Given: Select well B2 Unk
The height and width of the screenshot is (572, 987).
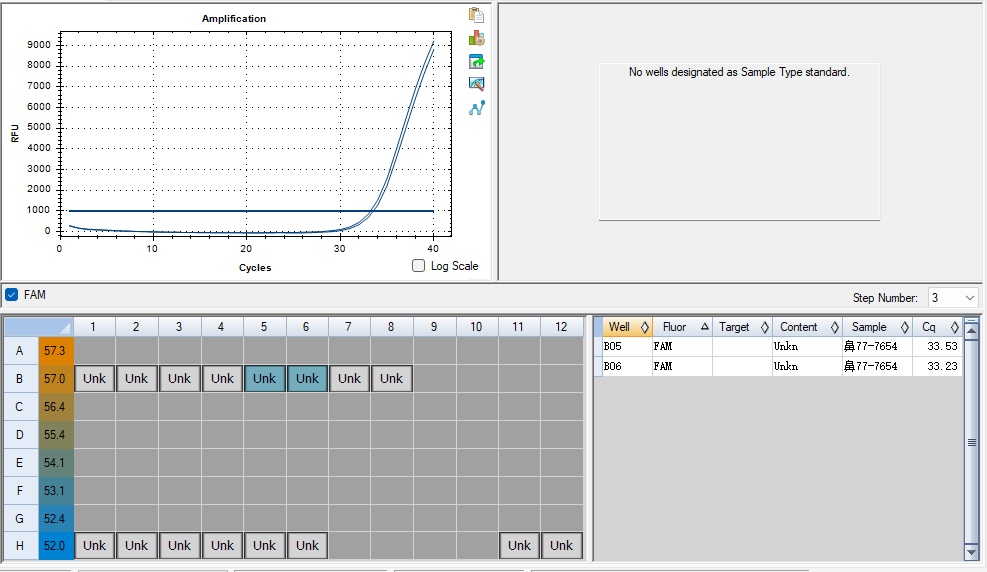Looking at the screenshot, I should pyautogui.click(x=137, y=379).
